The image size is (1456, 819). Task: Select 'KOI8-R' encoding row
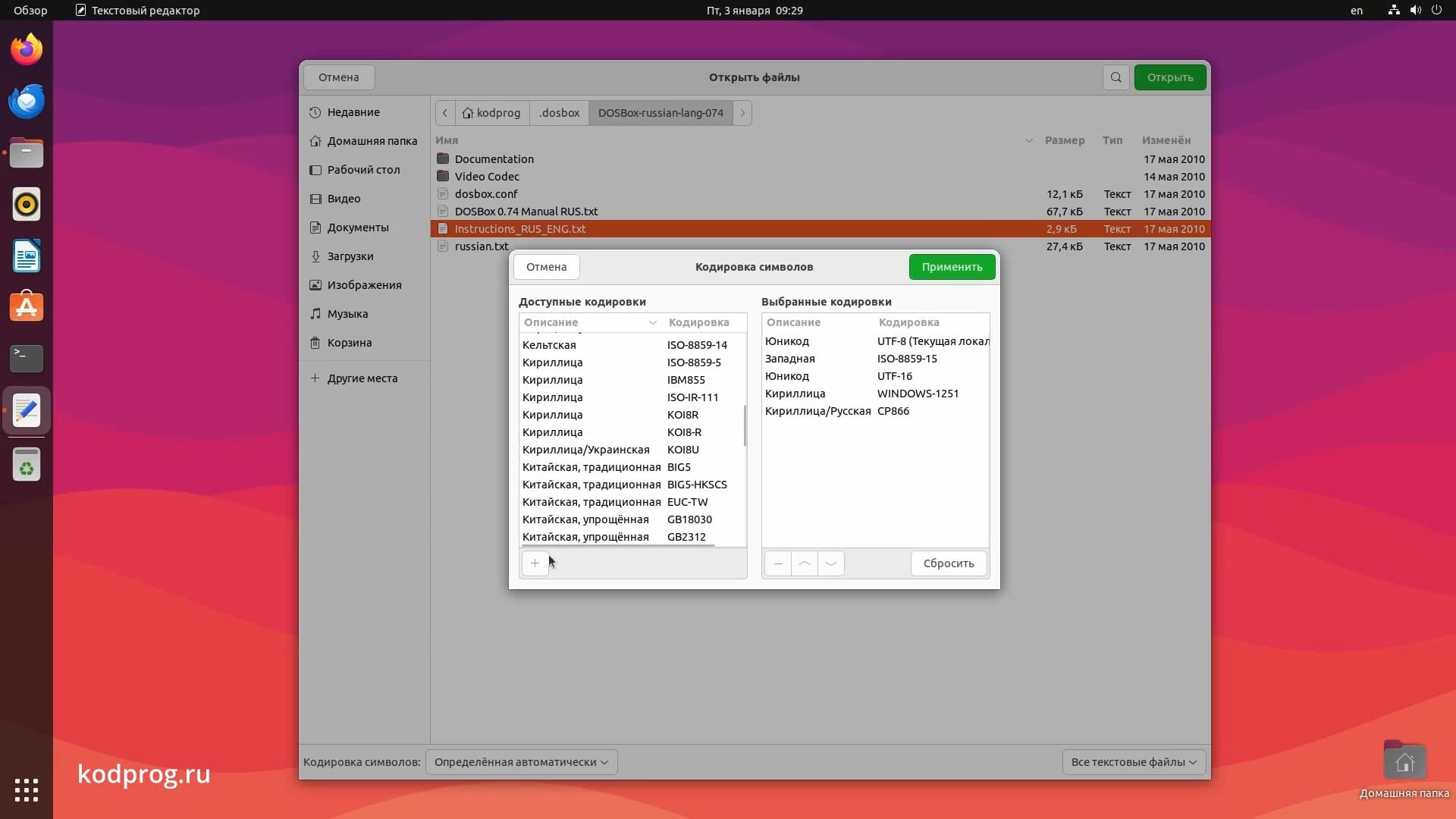tap(632, 432)
